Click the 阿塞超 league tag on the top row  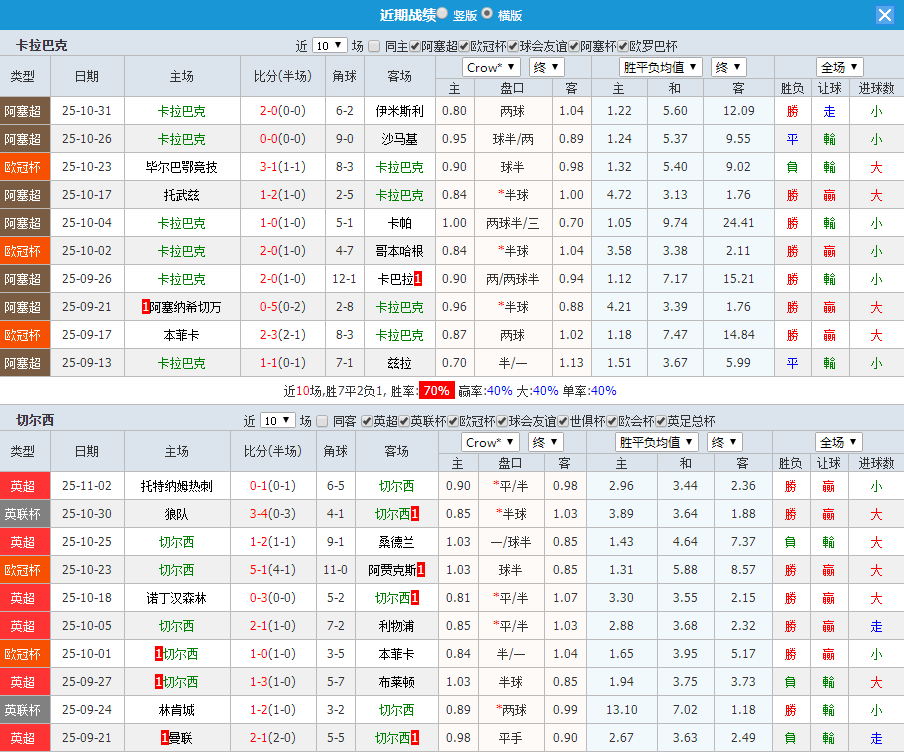(24, 111)
